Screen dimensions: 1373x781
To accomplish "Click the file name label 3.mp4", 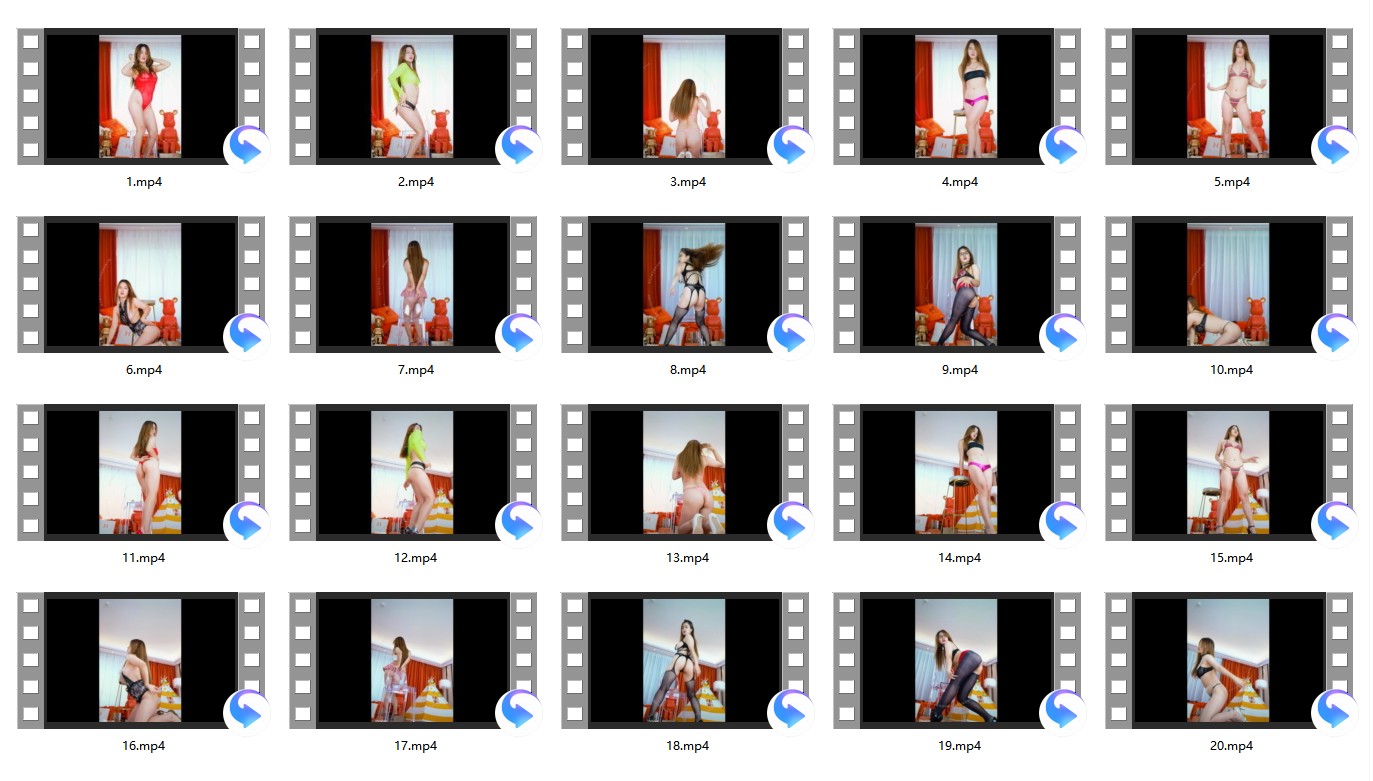I will coord(688,182).
